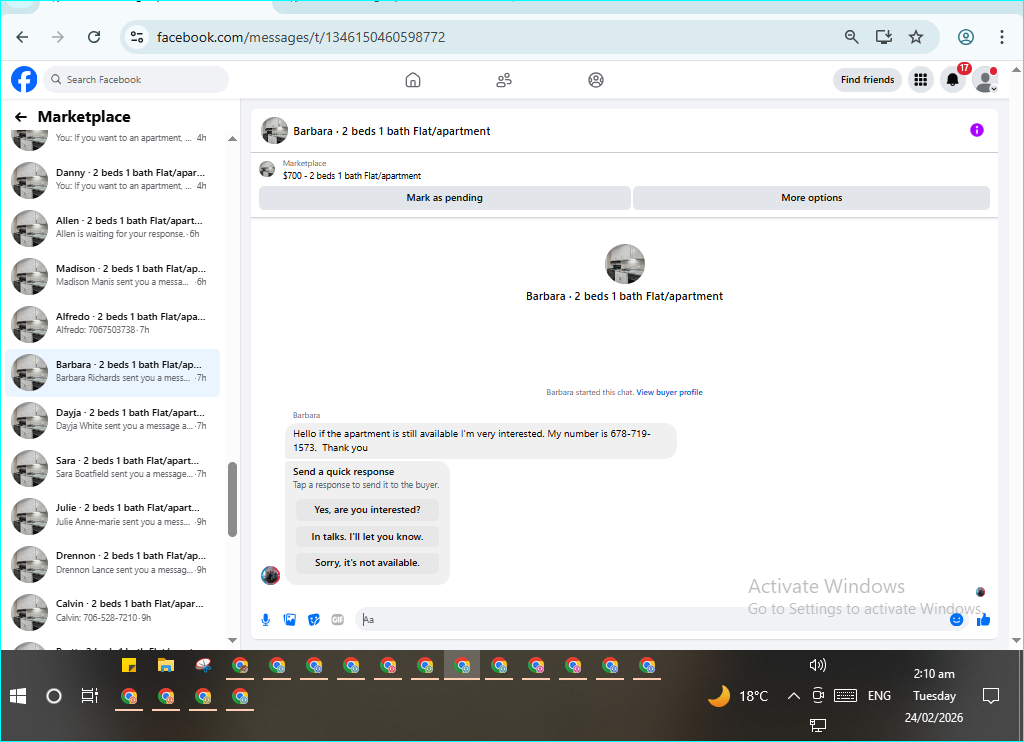Click conversation list scroll down arrow
This screenshot has width=1024, height=742.
point(232,640)
